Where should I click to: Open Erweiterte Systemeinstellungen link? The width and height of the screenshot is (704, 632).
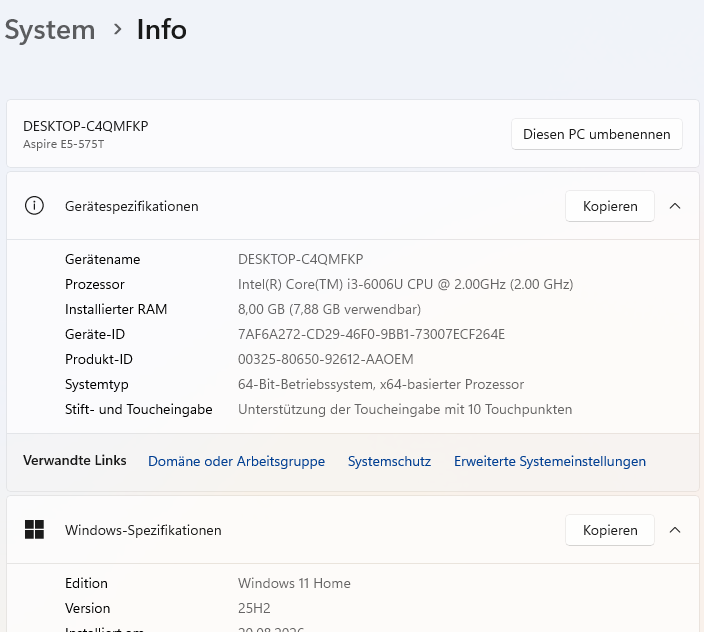(x=550, y=461)
